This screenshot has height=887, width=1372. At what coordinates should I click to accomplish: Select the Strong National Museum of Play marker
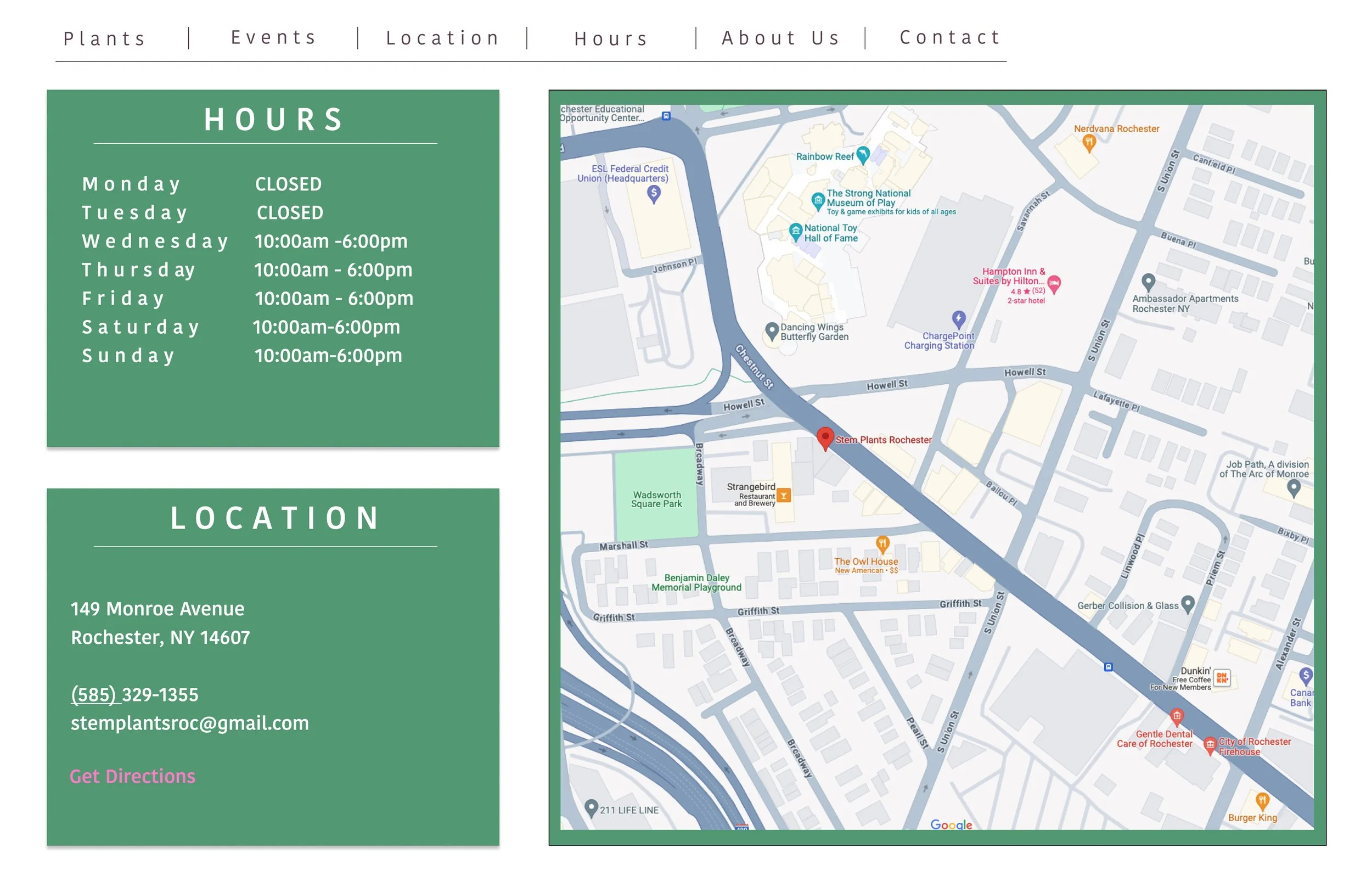818,200
